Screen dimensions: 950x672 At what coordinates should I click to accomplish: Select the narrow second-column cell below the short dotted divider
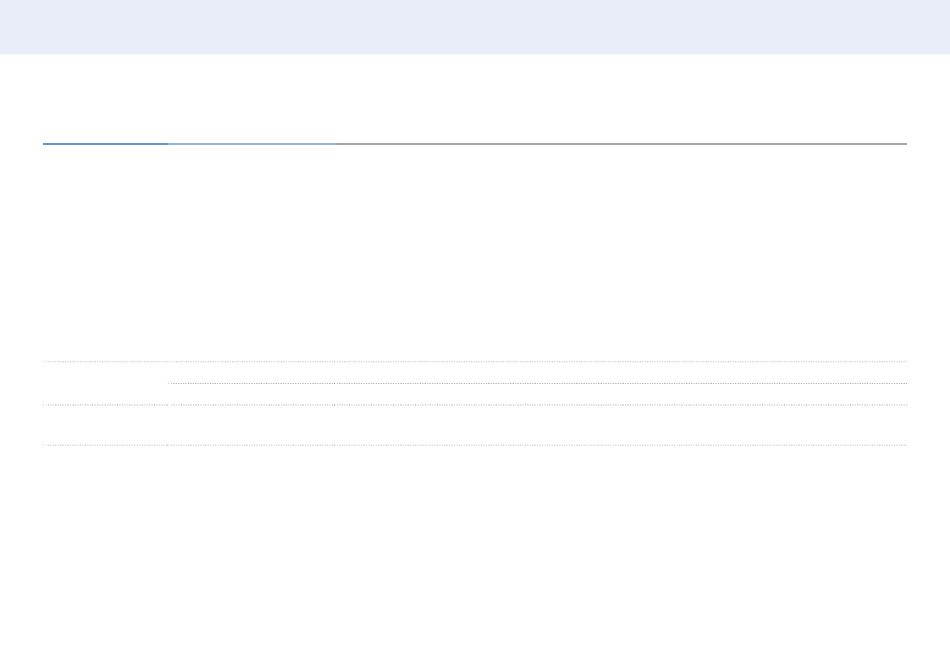coord(251,394)
